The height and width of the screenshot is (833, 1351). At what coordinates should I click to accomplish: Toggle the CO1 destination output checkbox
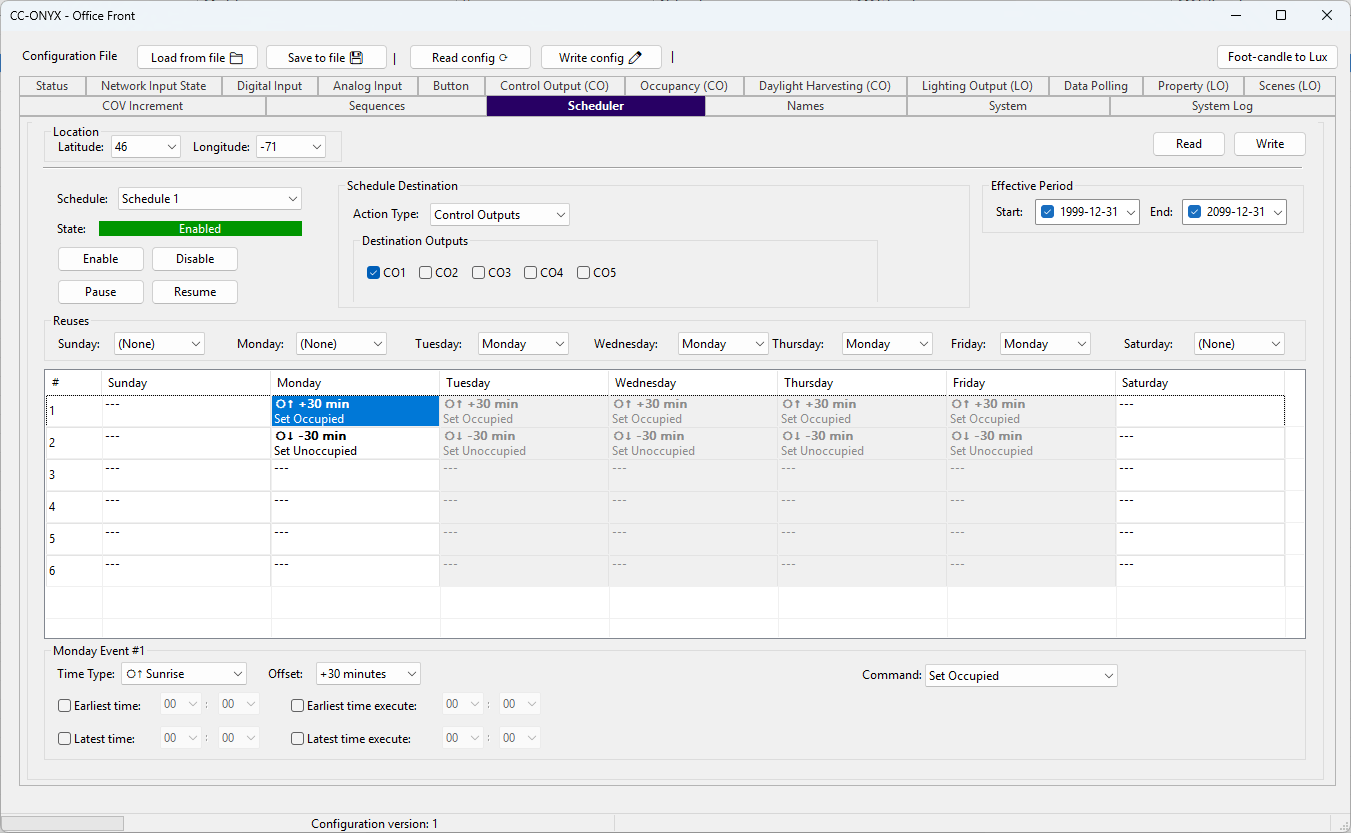tap(373, 272)
